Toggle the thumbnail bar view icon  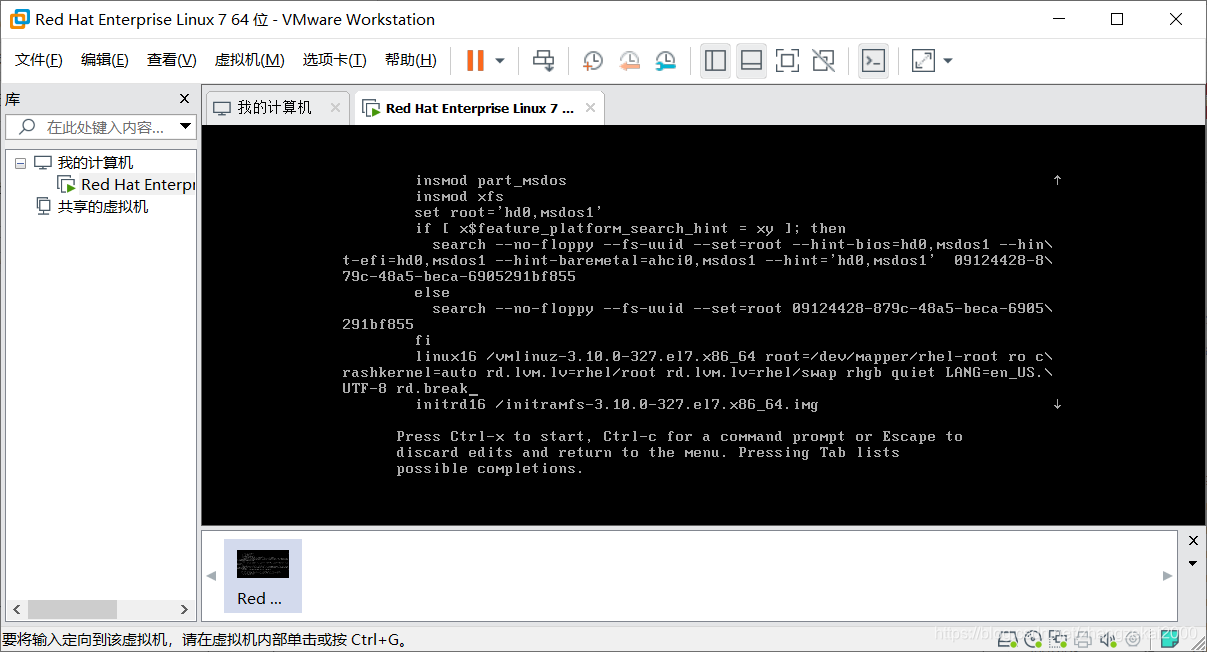point(752,61)
